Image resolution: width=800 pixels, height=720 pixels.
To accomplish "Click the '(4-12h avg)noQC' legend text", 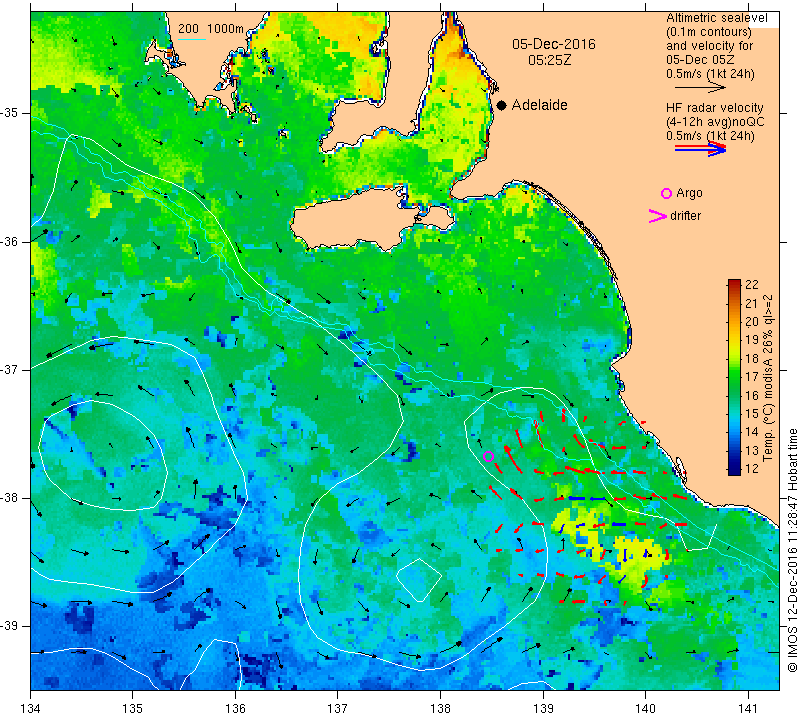I will click(x=715, y=122).
